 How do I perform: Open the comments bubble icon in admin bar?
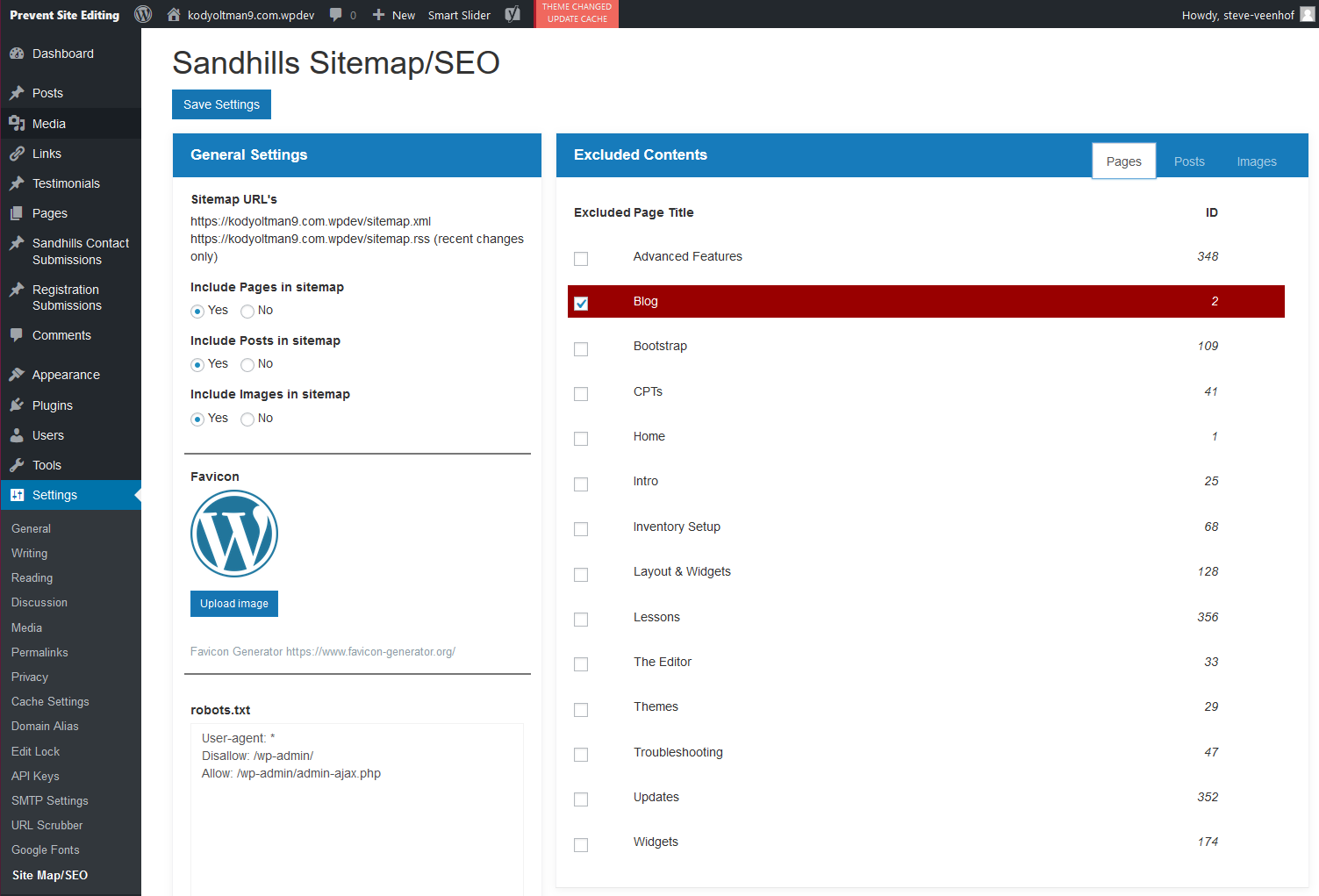pyautogui.click(x=336, y=15)
